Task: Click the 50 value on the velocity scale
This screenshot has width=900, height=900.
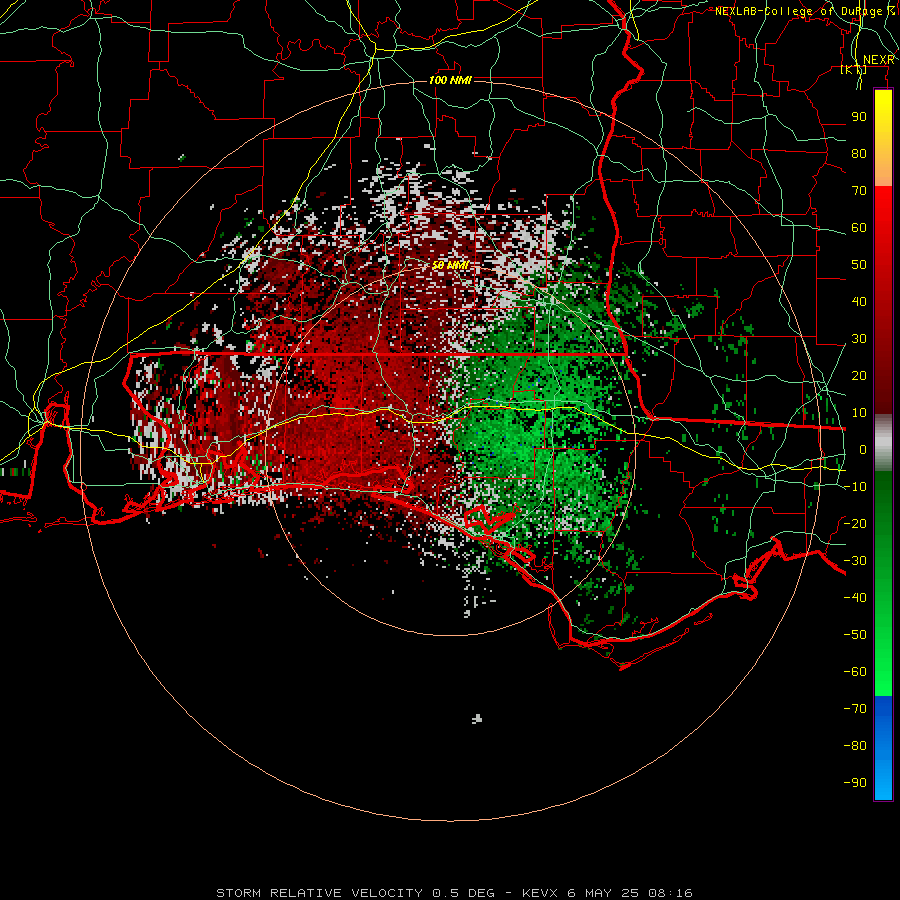Action: [x=859, y=265]
